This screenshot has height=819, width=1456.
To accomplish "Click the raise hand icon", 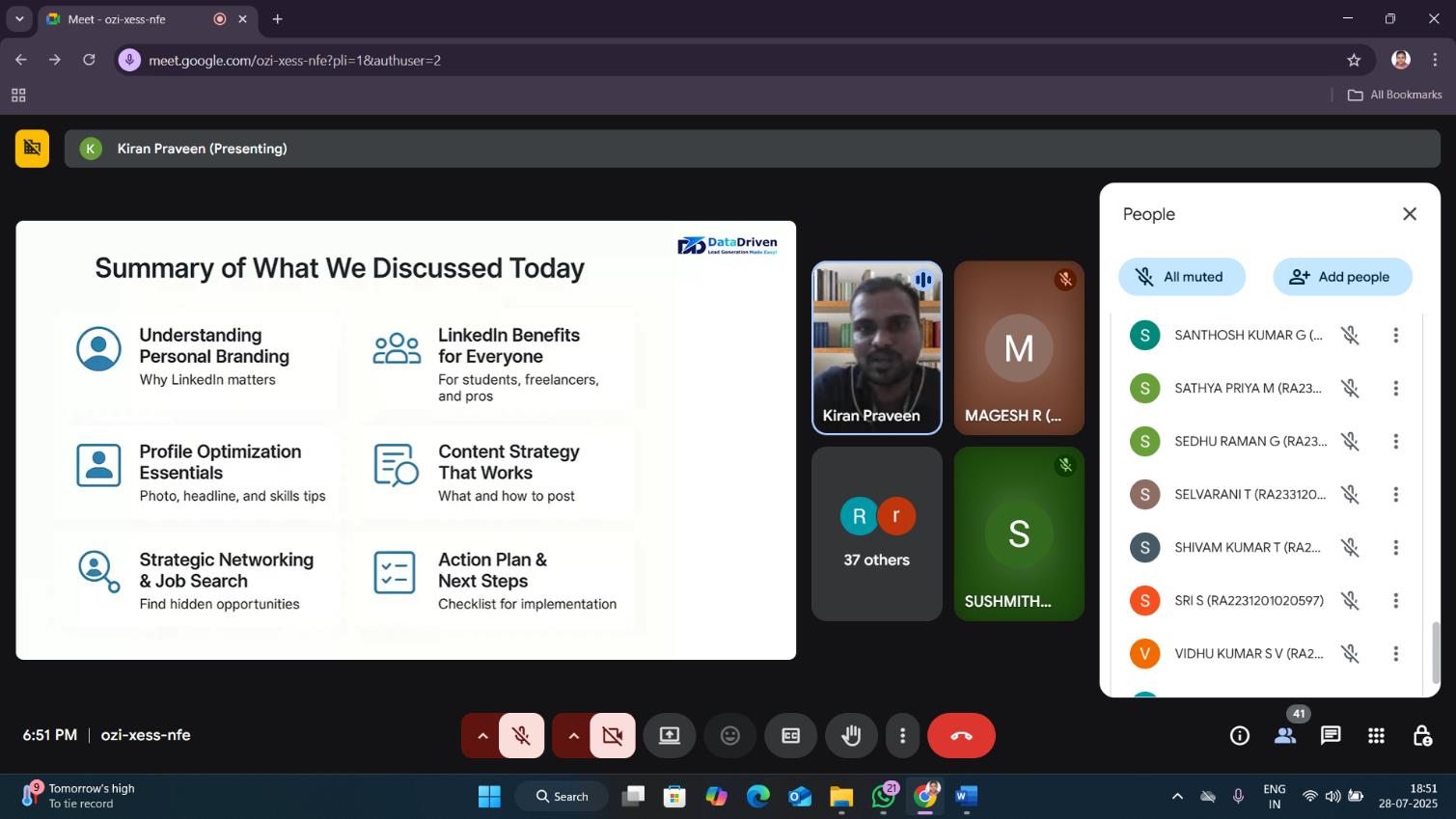I will (850, 736).
